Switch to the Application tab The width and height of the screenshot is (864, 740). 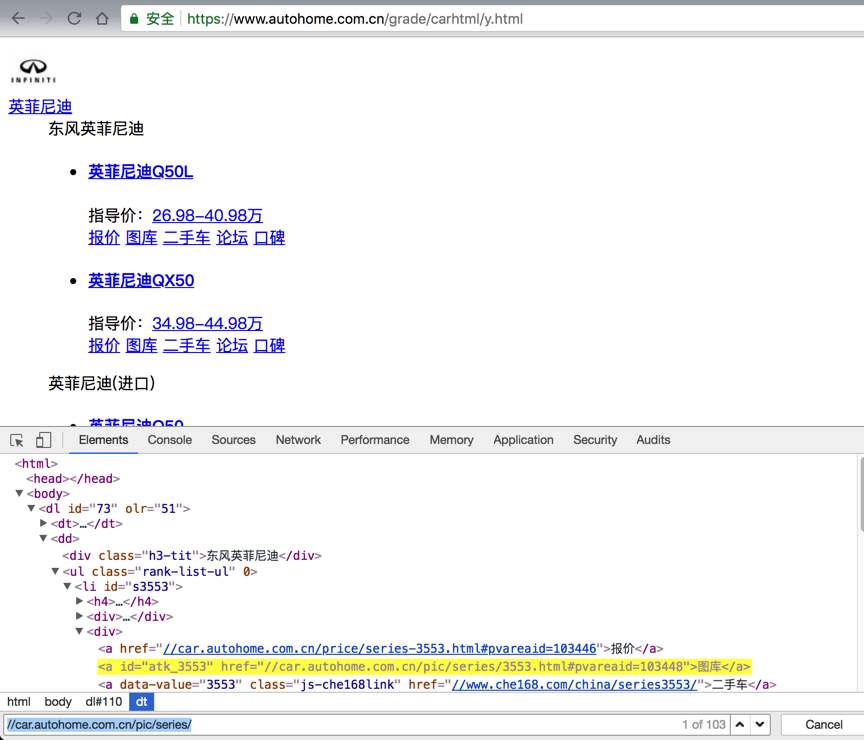[x=523, y=440]
